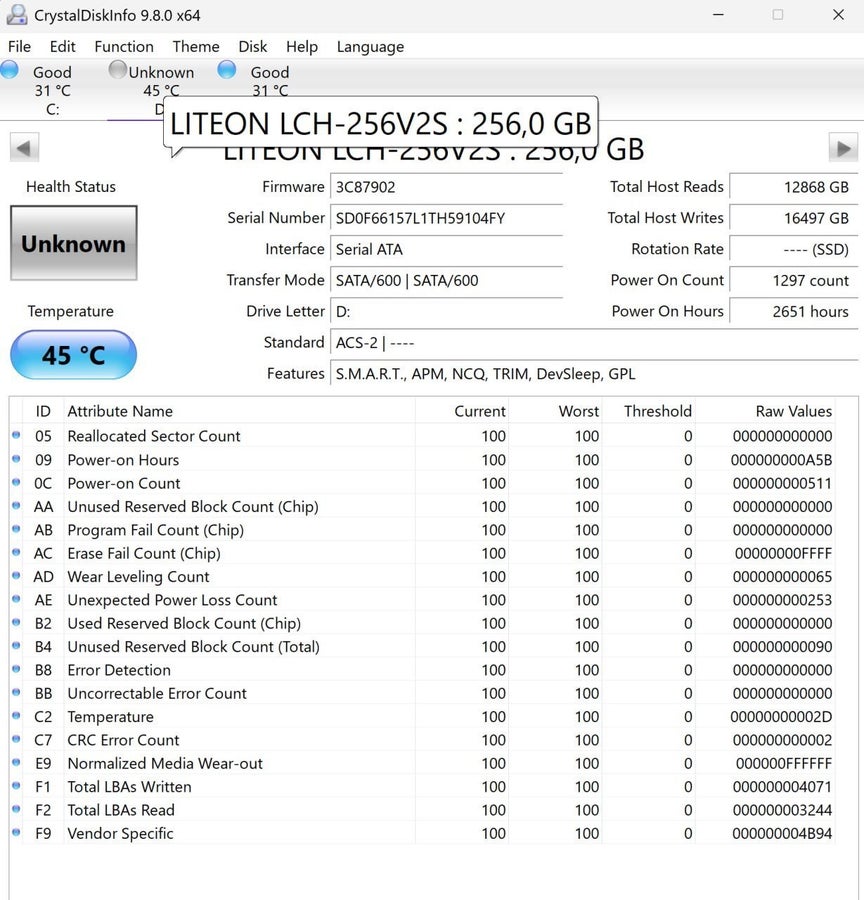Select Erase Fail Count (Chip) row
This screenshot has height=900, width=864.
point(422,553)
